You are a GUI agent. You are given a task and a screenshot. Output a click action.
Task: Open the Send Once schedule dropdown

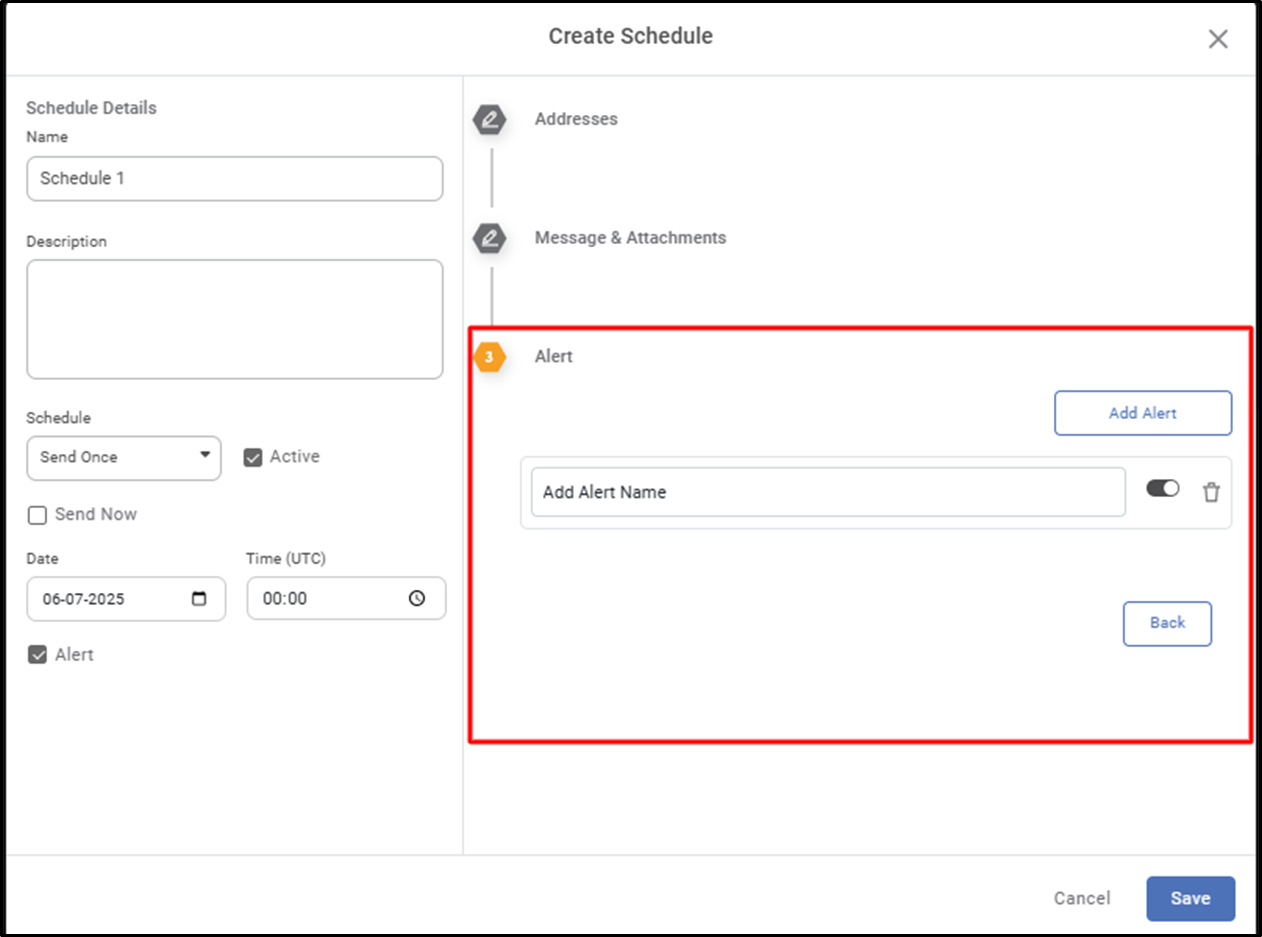(124, 457)
